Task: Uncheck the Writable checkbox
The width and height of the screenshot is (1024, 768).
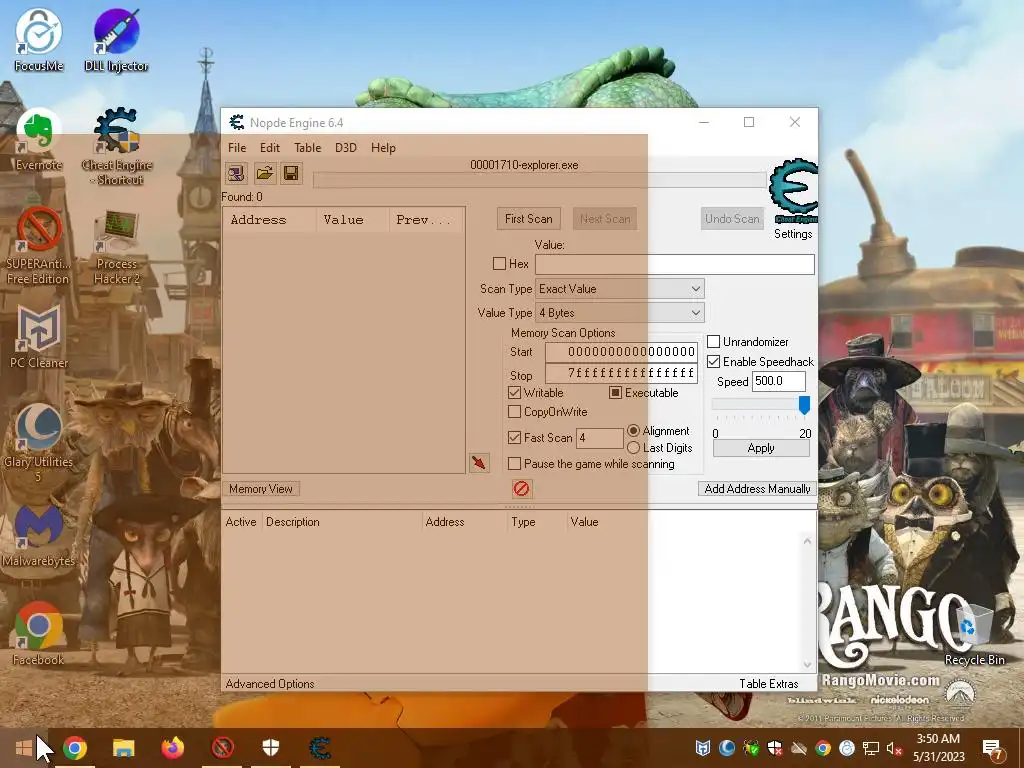Action: point(515,392)
